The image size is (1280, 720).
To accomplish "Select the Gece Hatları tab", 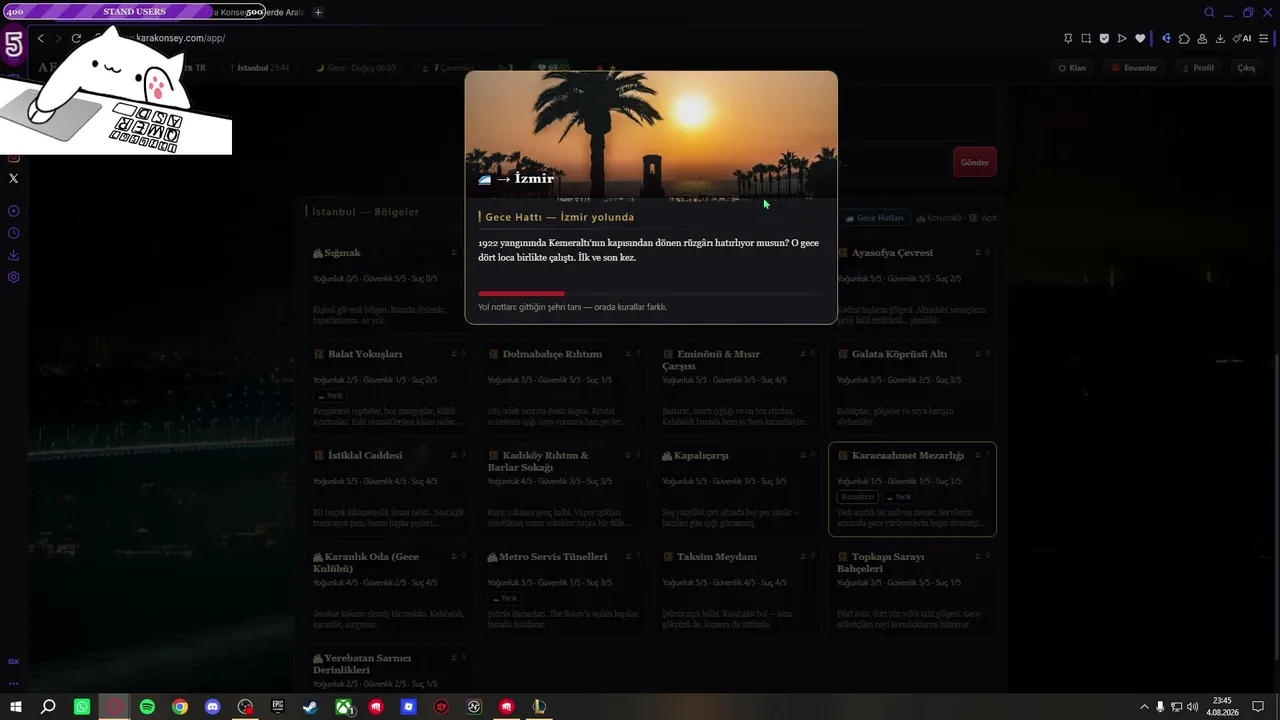I will 875,218.
